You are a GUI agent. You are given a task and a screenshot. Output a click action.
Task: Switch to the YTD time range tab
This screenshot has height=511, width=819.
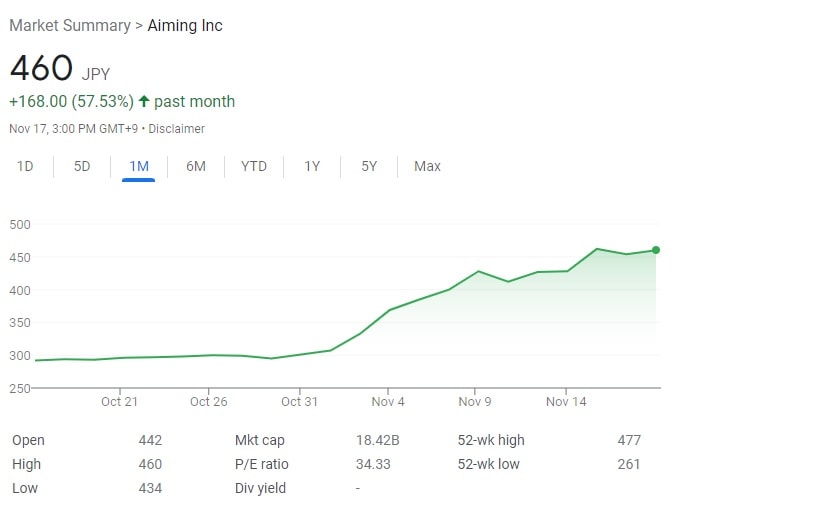point(254,166)
